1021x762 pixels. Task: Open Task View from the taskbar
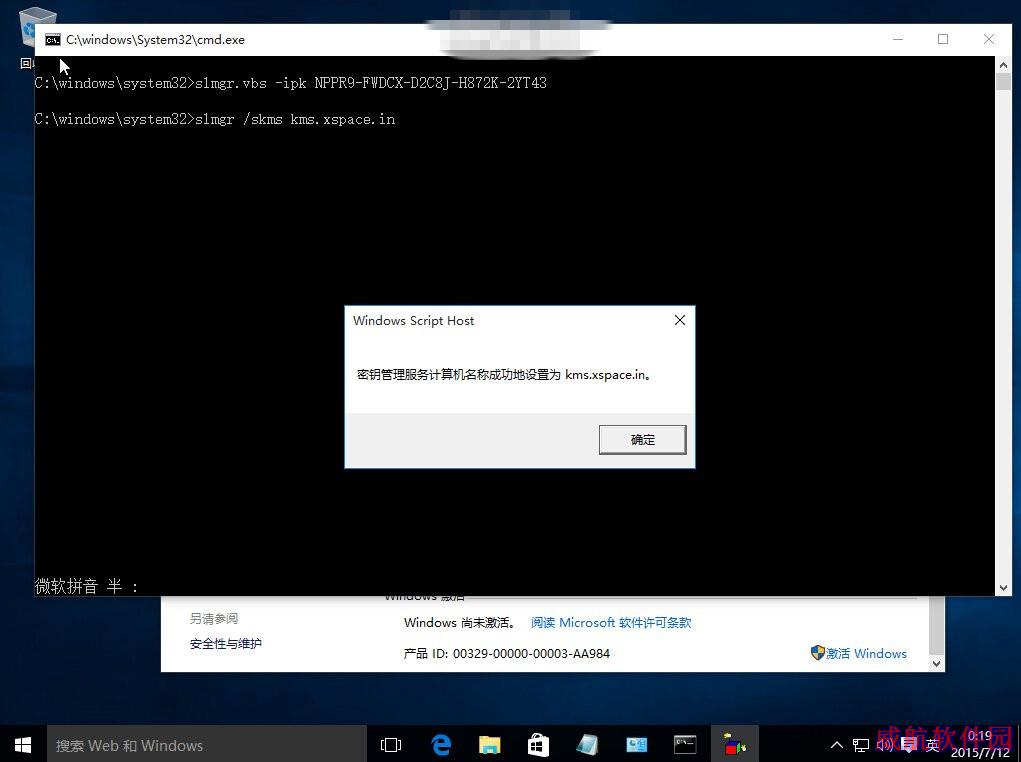click(391, 745)
